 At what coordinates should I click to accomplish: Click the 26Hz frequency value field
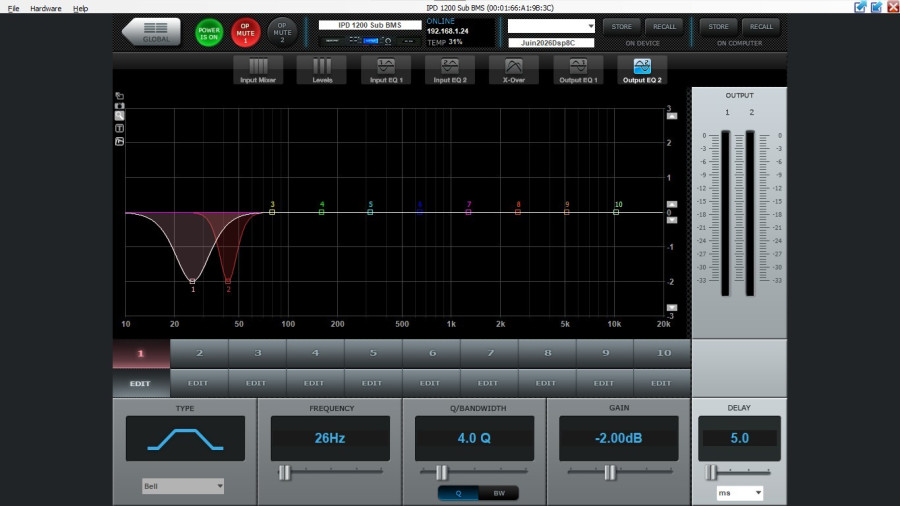330,438
